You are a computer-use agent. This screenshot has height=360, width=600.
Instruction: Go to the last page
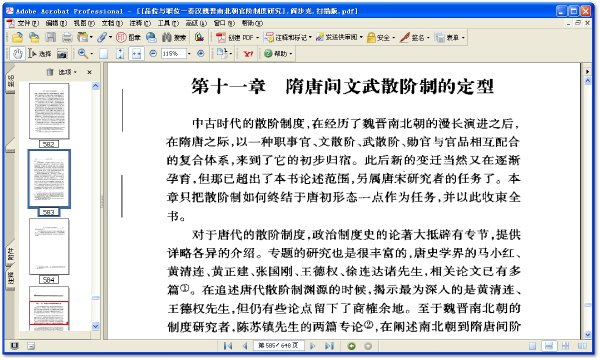[329, 346]
